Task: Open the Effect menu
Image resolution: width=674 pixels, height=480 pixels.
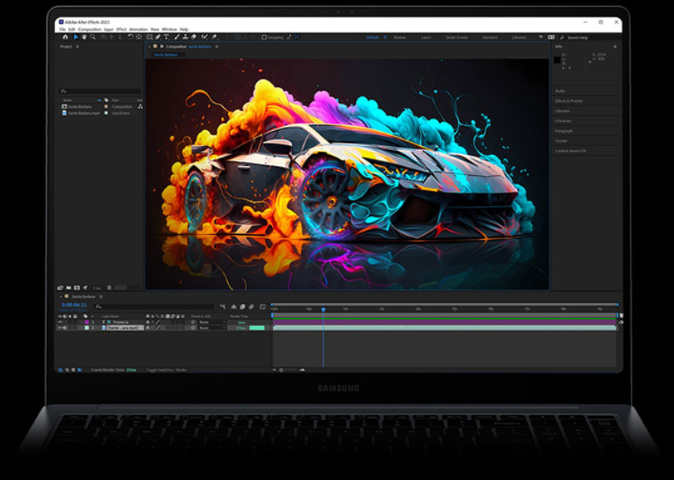Action: coord(121,29)
